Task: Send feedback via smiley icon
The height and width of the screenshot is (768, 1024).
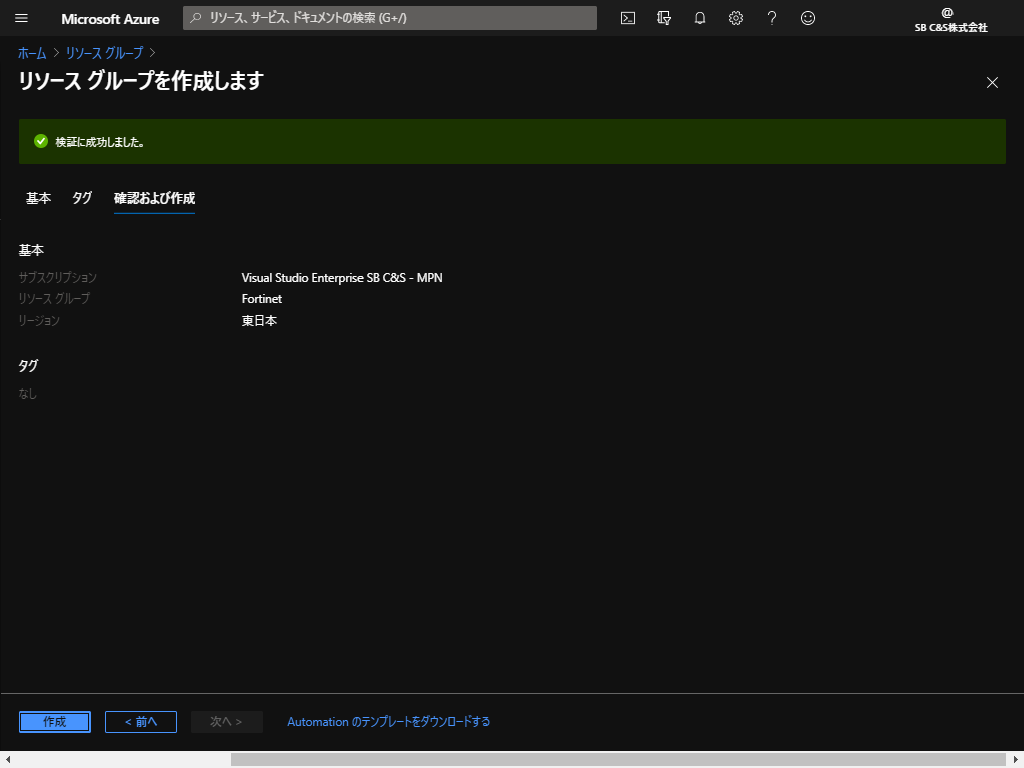Action: tap(808, 18)
